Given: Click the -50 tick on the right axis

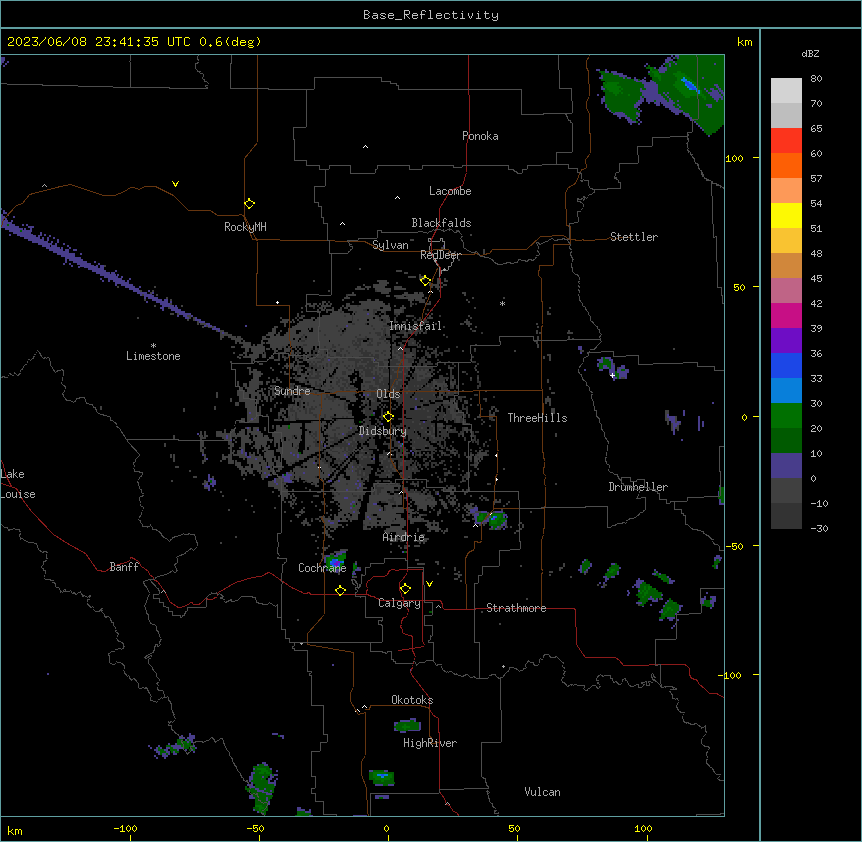Looking at the screenshot, I should point(734,546).
